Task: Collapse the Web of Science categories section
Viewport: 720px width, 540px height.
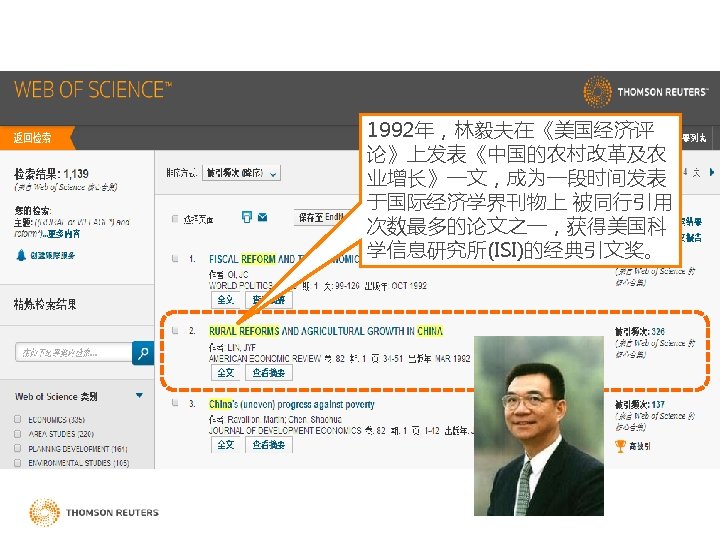Action: pyautogui.click(x=140, y=395)
